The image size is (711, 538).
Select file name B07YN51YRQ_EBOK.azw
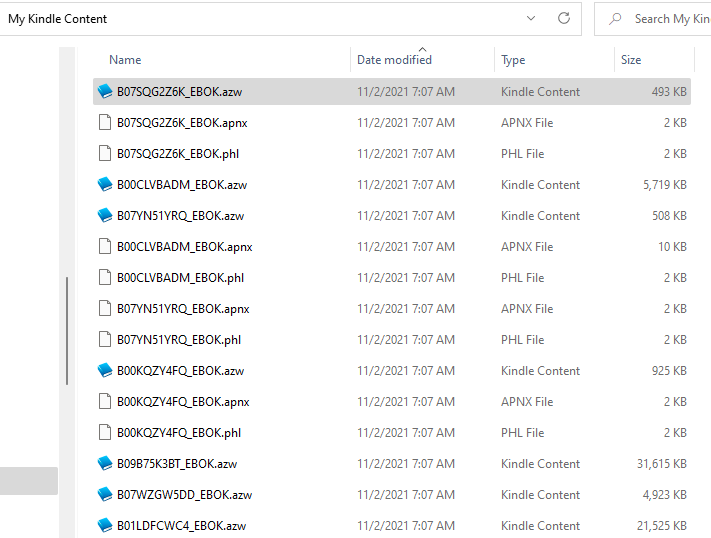tap(180, 216)
